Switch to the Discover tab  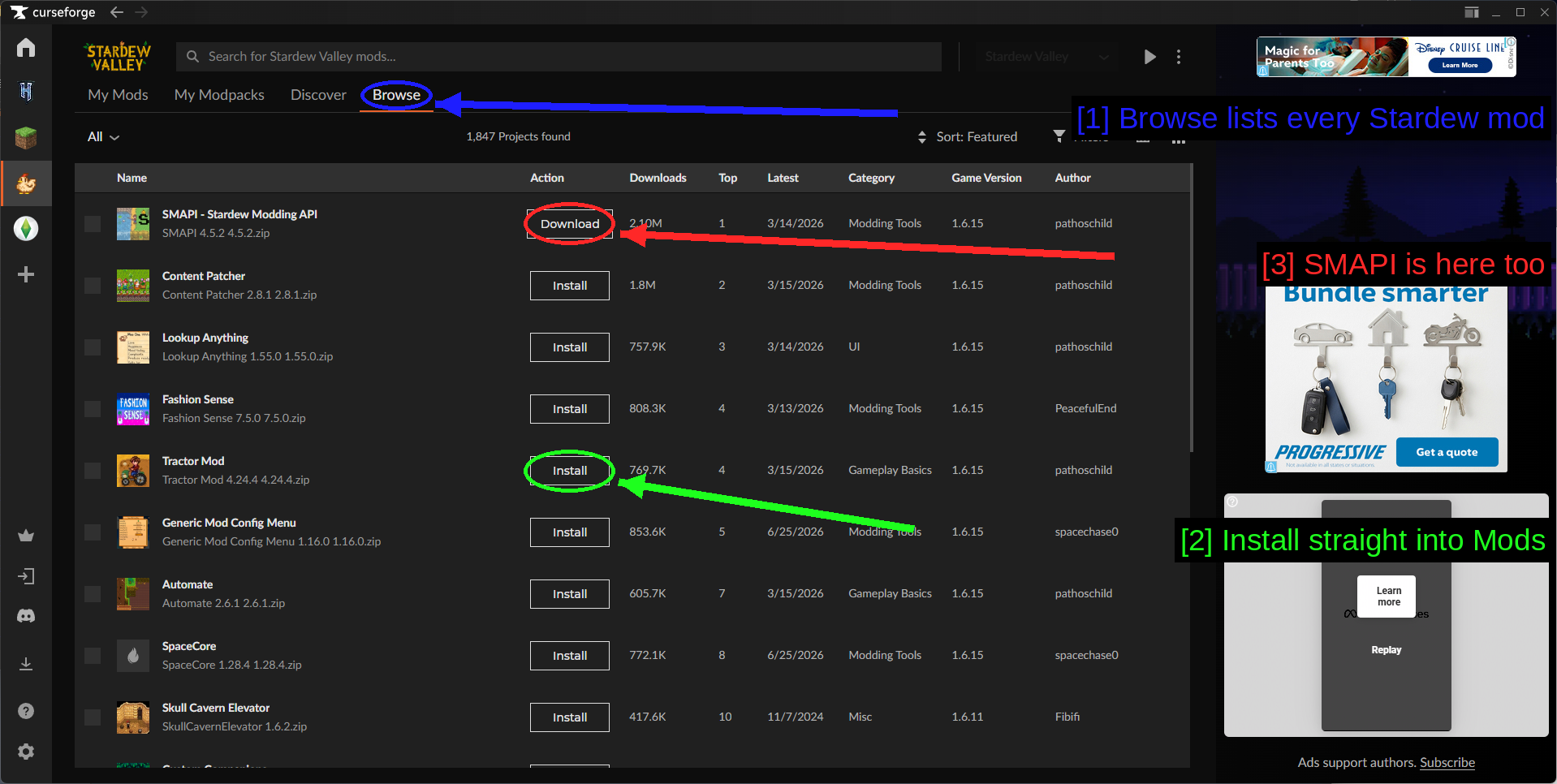(318, 95)
